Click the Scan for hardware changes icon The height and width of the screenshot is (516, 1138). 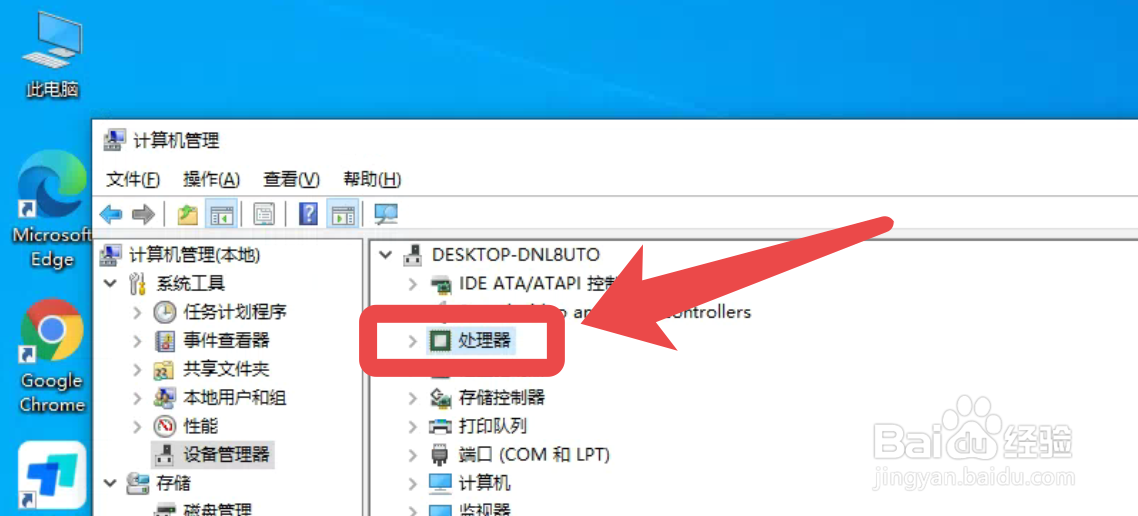[385, 213]
